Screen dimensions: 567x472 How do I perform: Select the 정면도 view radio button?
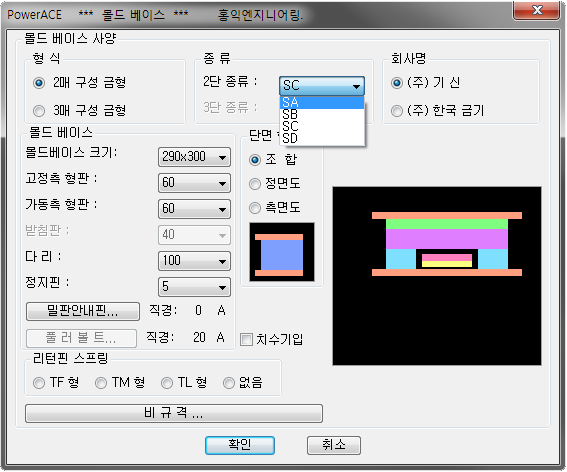pyautogui.click(x=255, y=184)
